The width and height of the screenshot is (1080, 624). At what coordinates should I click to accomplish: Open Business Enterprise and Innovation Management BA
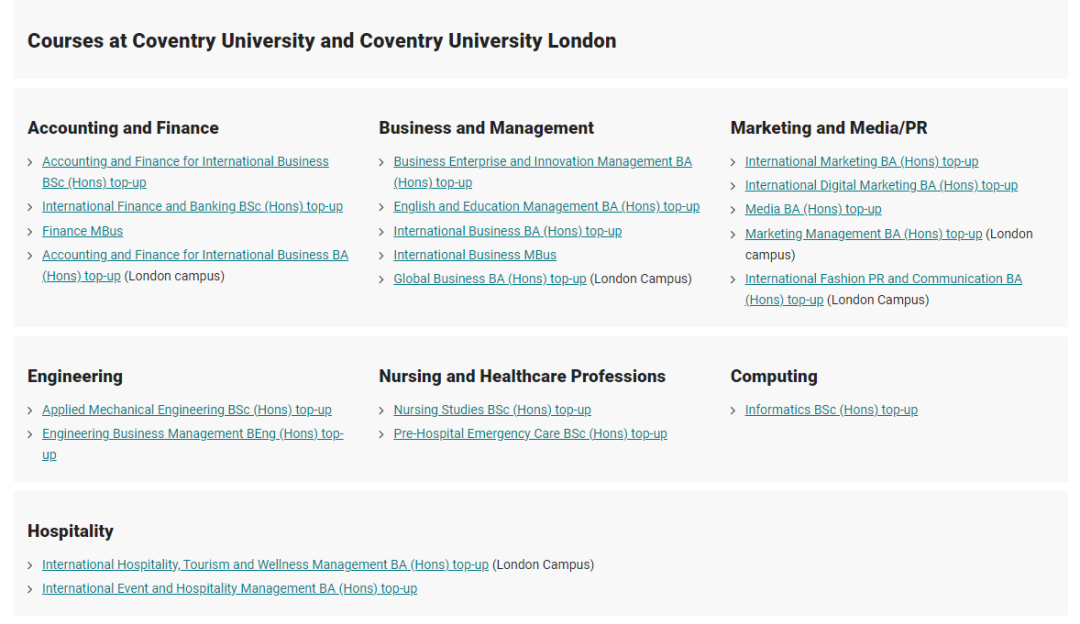click(x=542, y=162)
